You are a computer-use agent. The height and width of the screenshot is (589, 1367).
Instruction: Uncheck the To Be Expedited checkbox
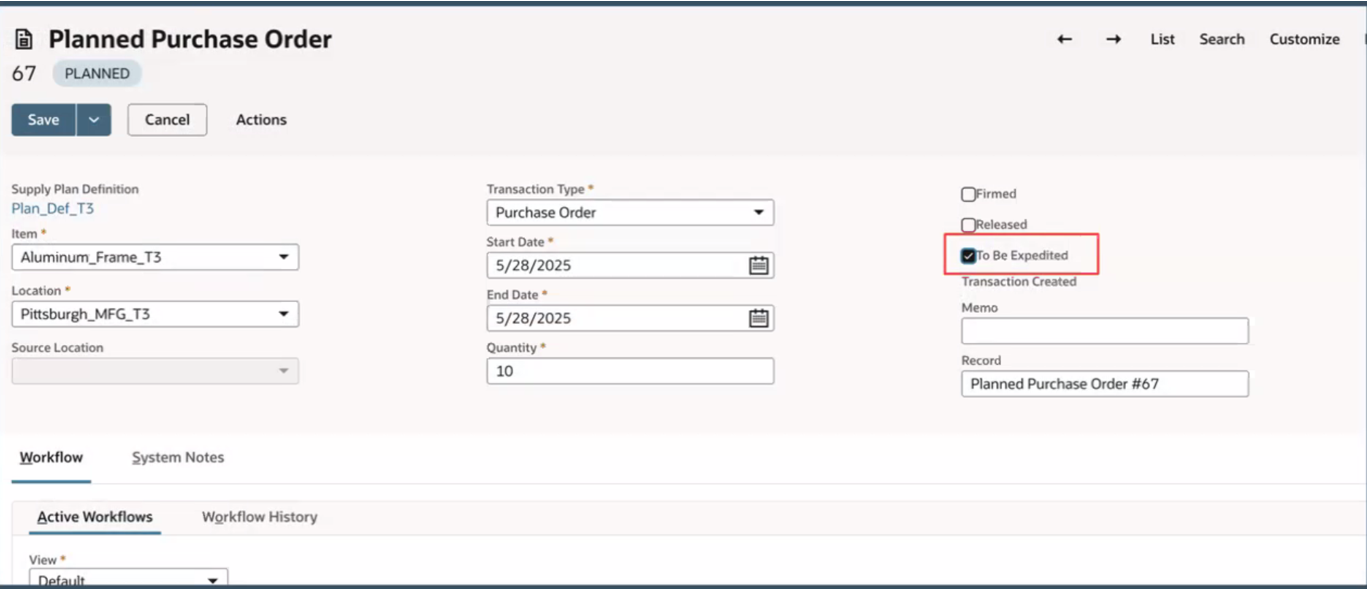click(x=968, y=256)
